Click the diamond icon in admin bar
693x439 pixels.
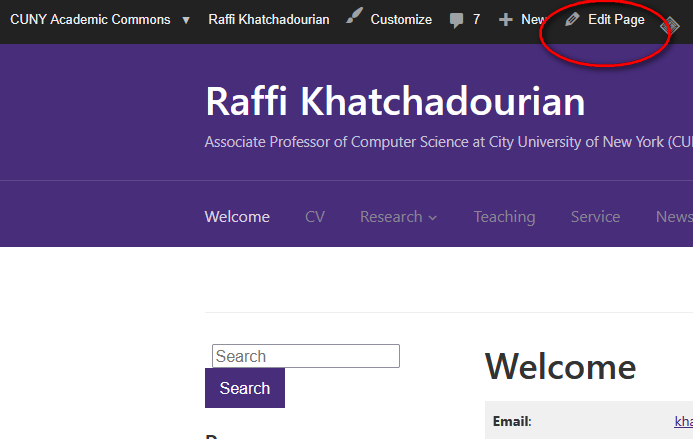click(x=670, y=27)
